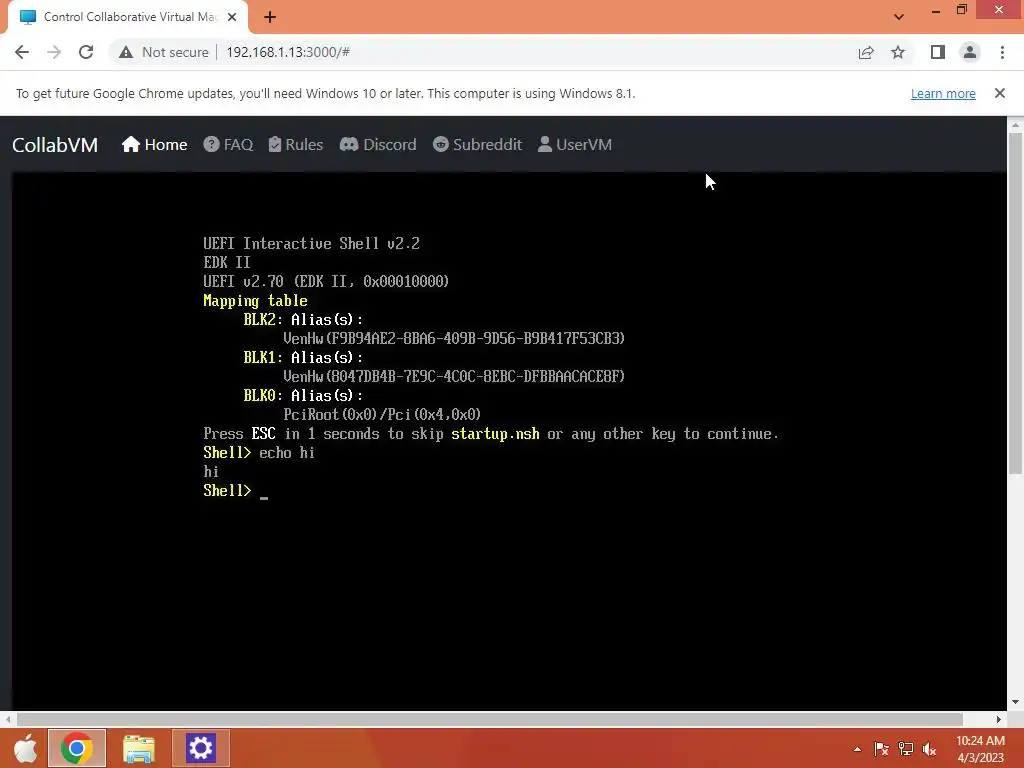The width and height of the screenshot is (1024, 768).
Task: Click the vertical scrollbar thumb
Action: 1015,304
